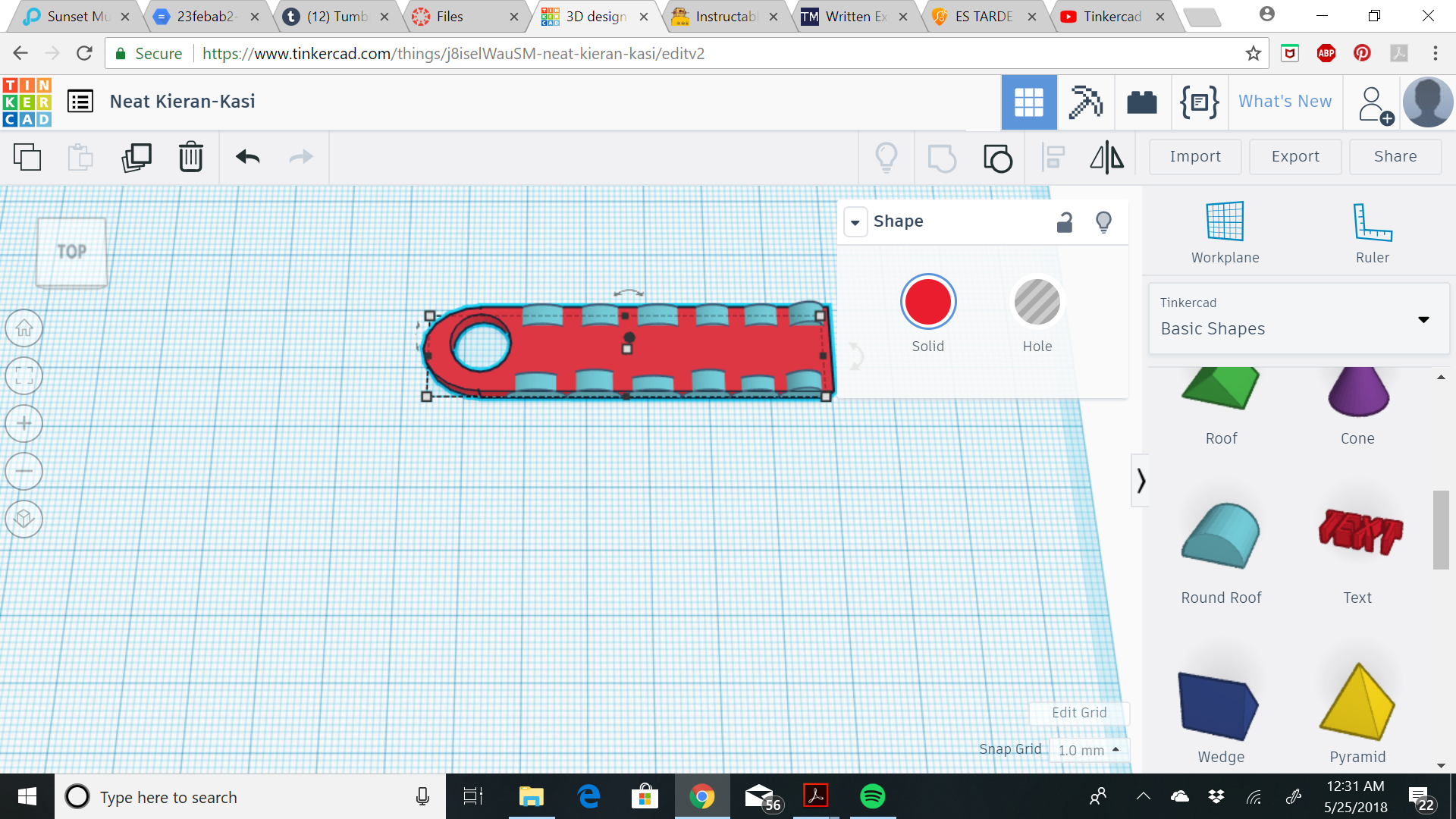Switch to the Written Ex browser tab

(x=854, y=17)
